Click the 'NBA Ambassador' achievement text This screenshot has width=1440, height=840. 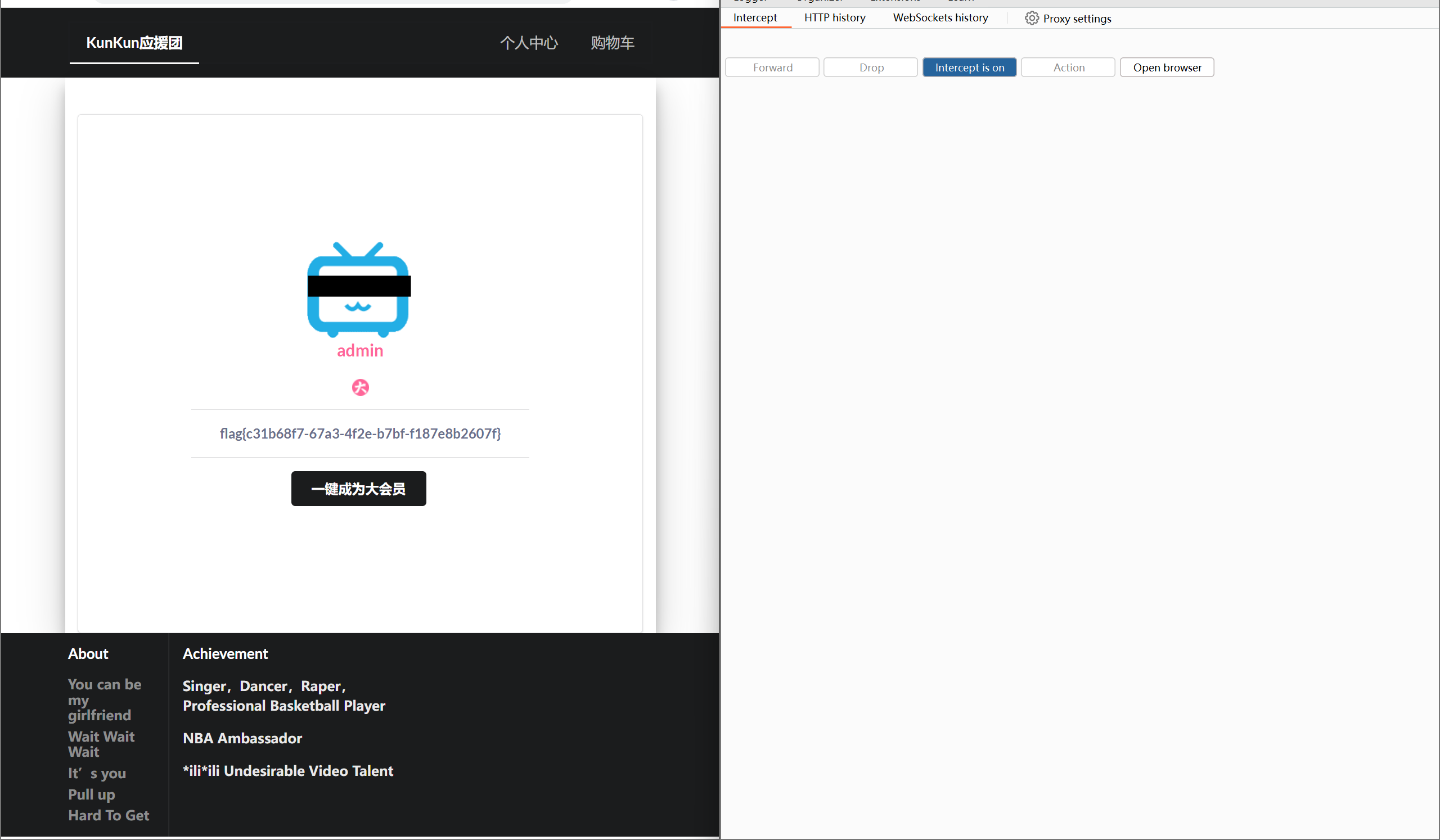click(242, 738)
